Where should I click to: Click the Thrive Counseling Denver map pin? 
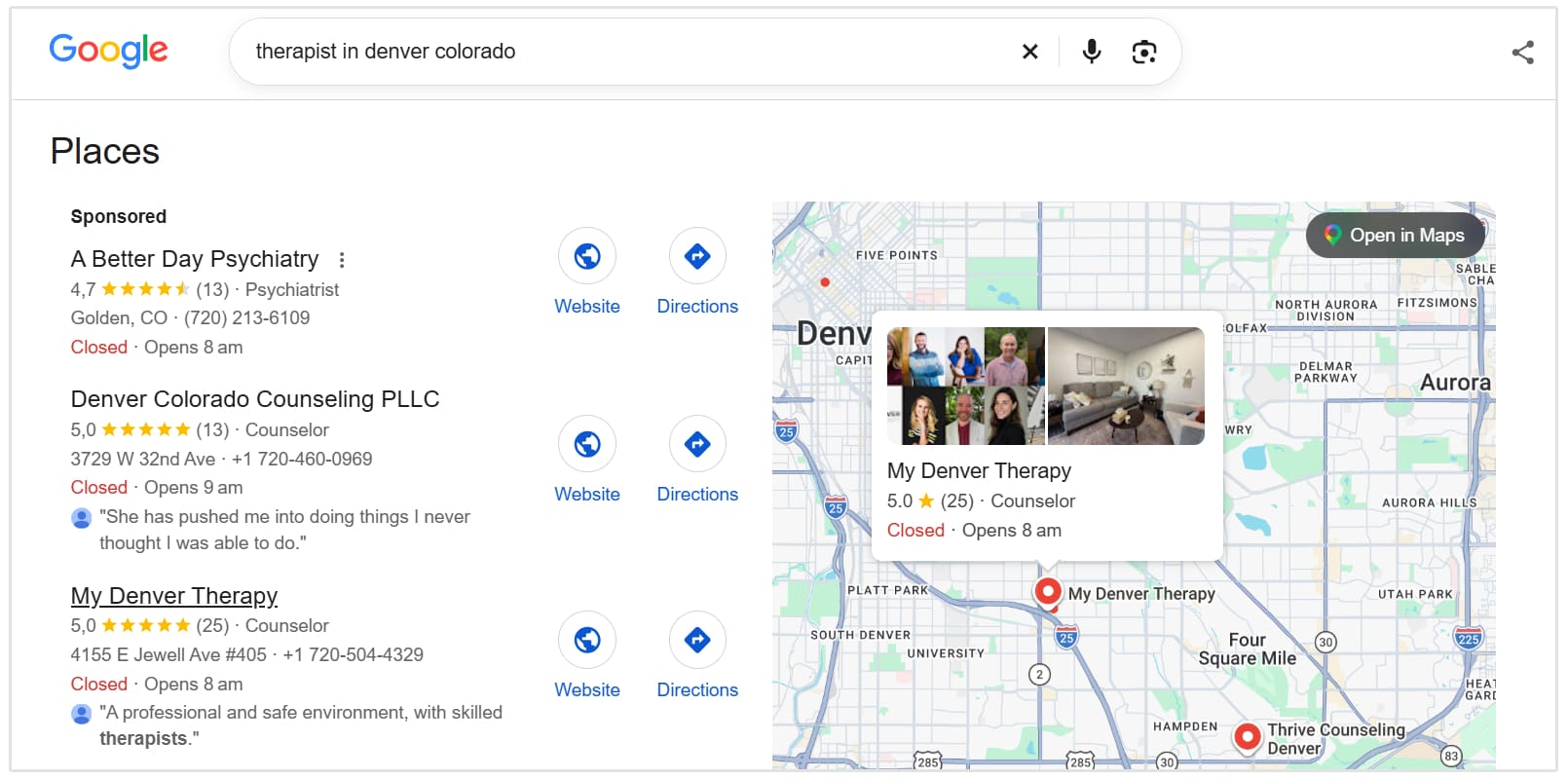[x=1248, y=736]
